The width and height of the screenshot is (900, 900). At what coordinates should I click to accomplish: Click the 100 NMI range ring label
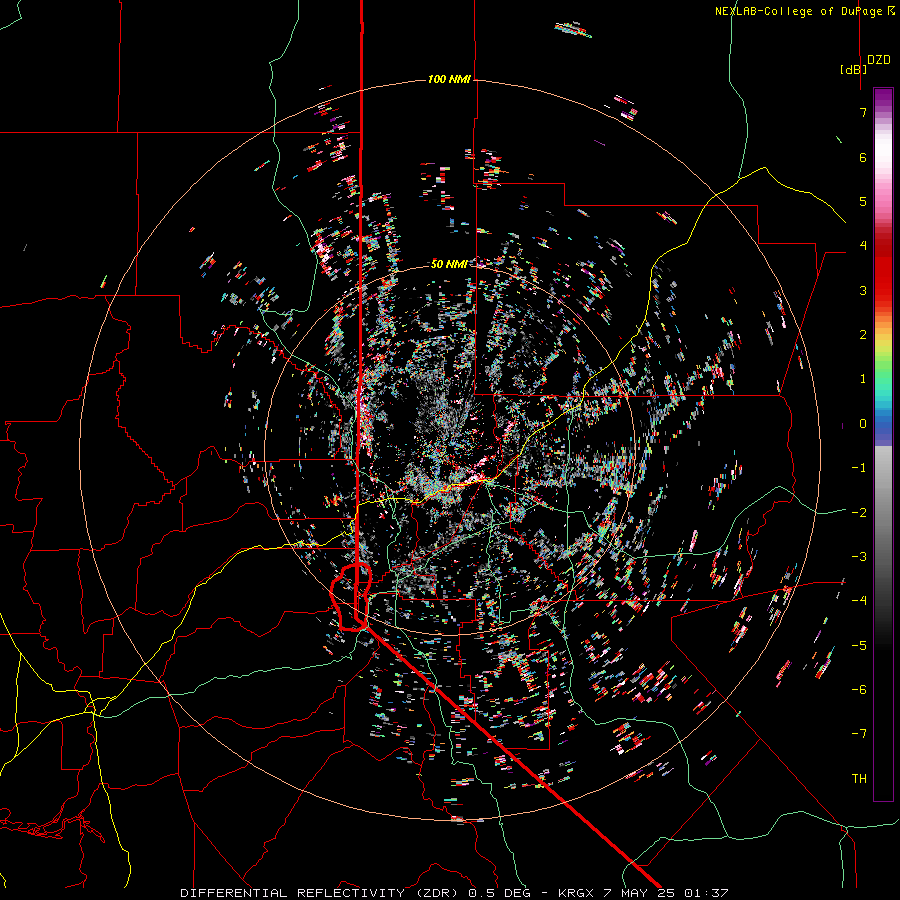449,79
